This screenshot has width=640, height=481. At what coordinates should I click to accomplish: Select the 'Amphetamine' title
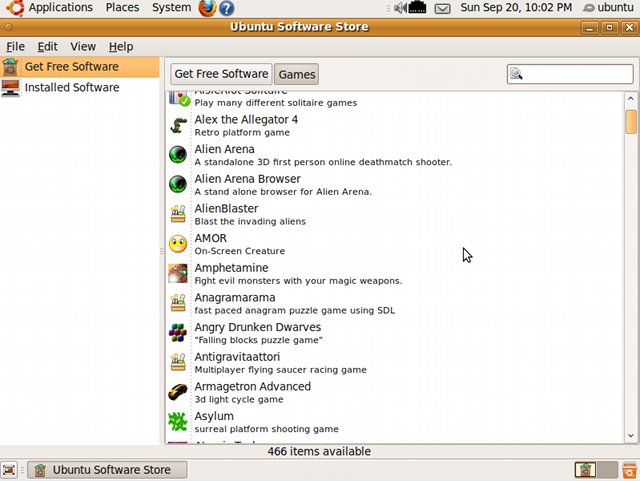coord(231,268)
